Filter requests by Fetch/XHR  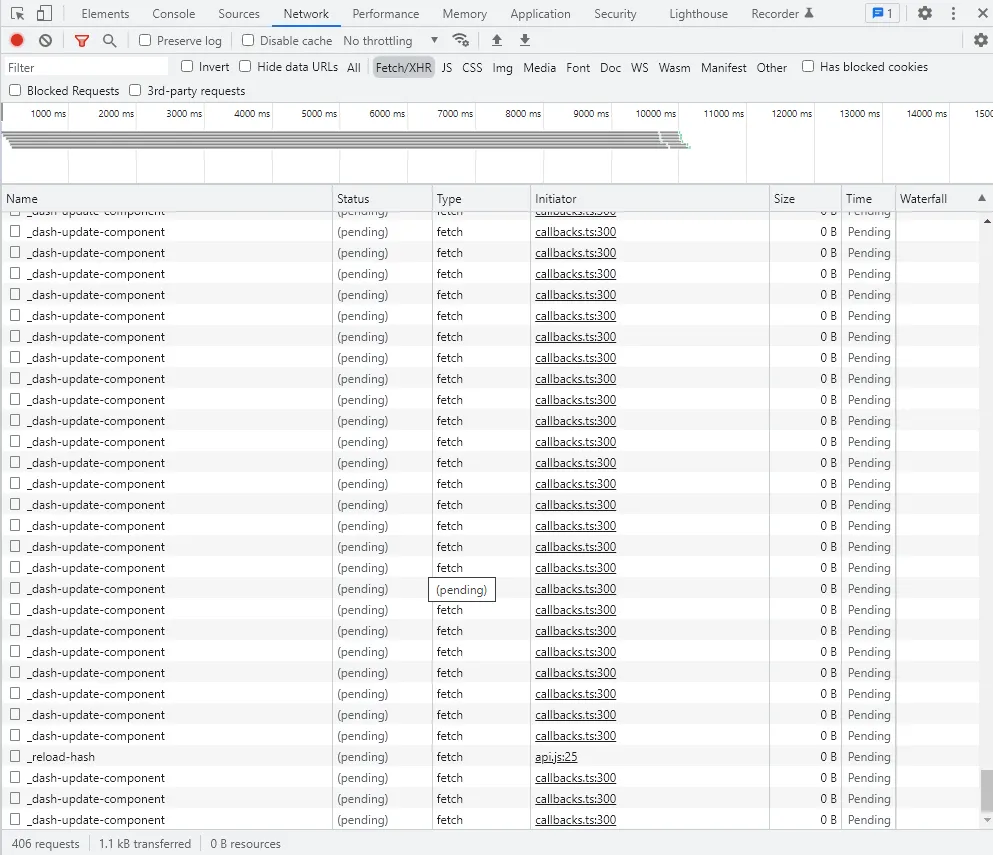pos(403,68)
